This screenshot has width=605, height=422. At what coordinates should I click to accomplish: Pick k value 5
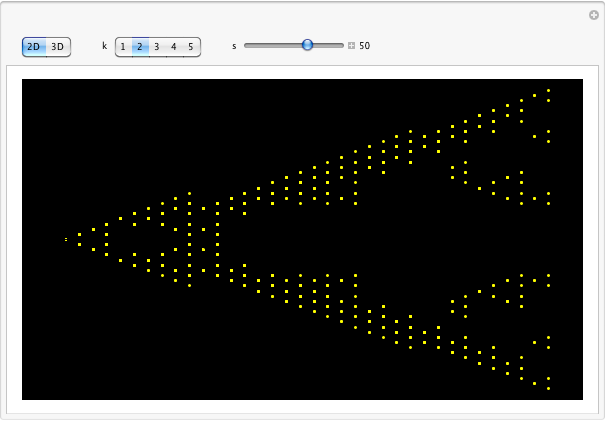coord(191,46)
